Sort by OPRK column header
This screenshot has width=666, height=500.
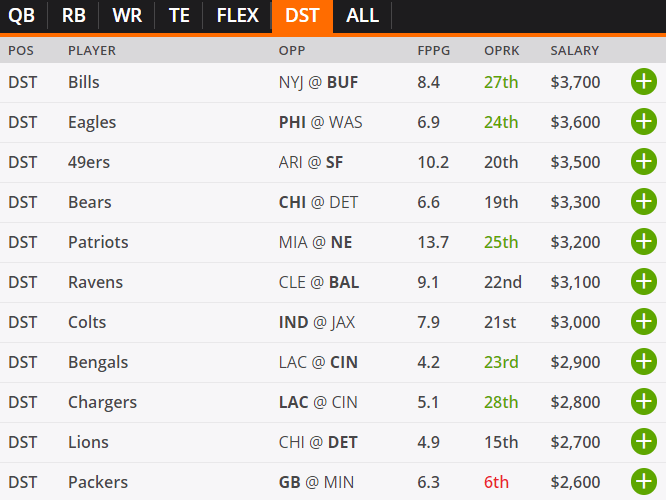(500, 50)
